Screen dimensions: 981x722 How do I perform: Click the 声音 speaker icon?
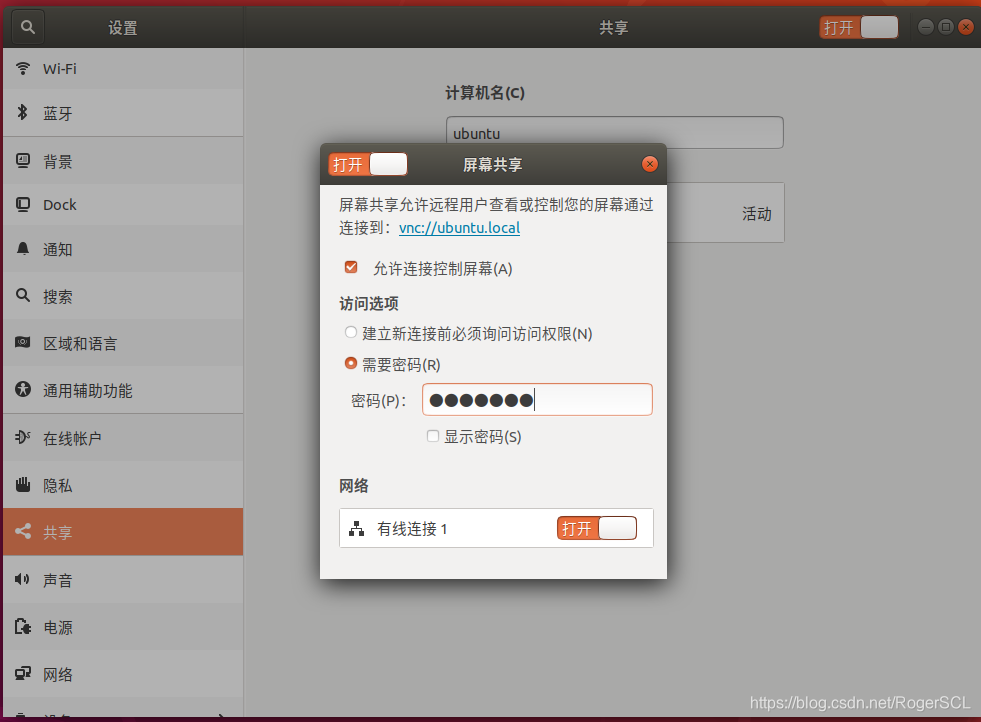(x=23, y=579)
